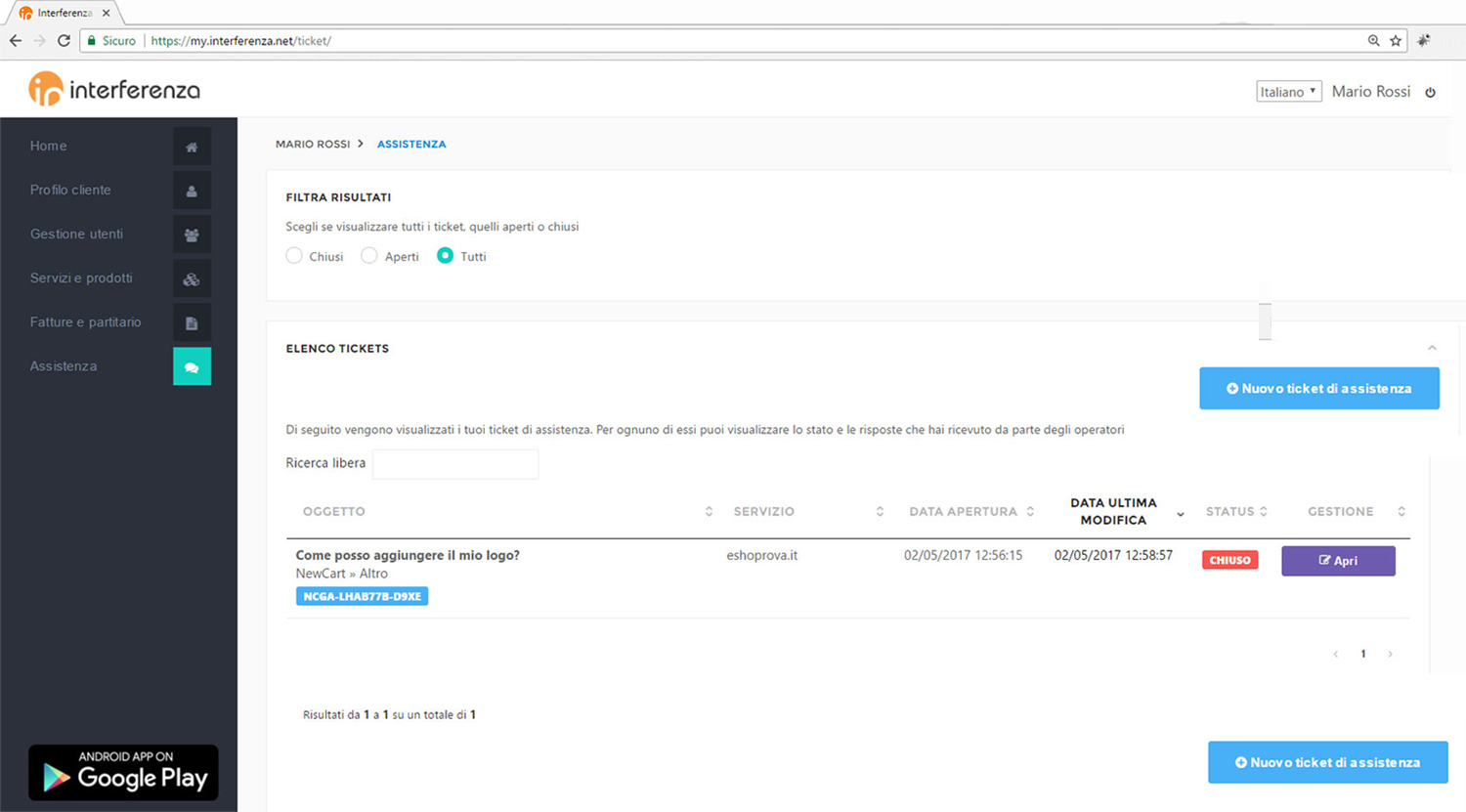This screenshot has width=1466, height=812.
Task: Click ticket title Come posso aggiungere il mio logo?
Action: 408,555
